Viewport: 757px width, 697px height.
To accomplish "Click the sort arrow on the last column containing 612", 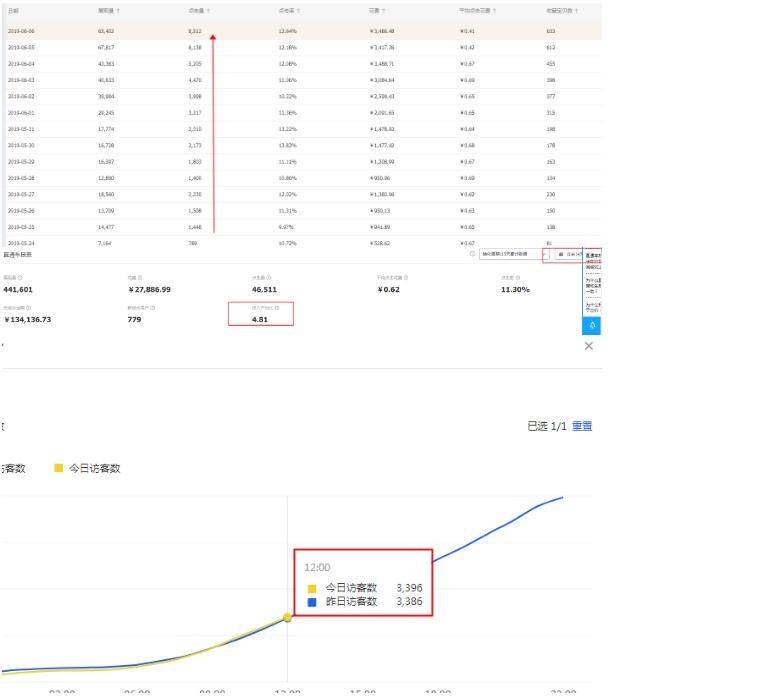I will (x=576, y=11).
